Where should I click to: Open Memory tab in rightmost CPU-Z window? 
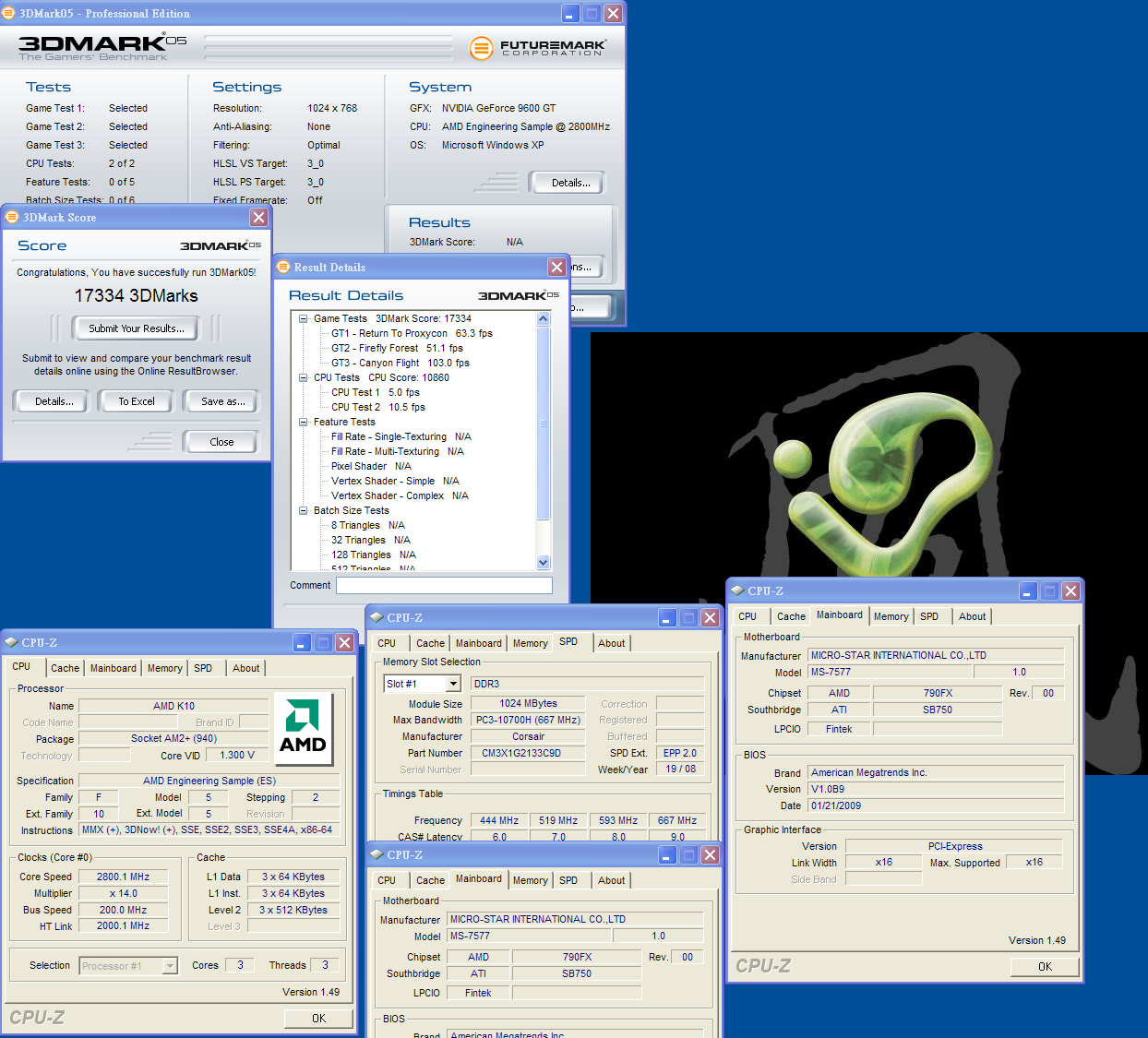891,616
